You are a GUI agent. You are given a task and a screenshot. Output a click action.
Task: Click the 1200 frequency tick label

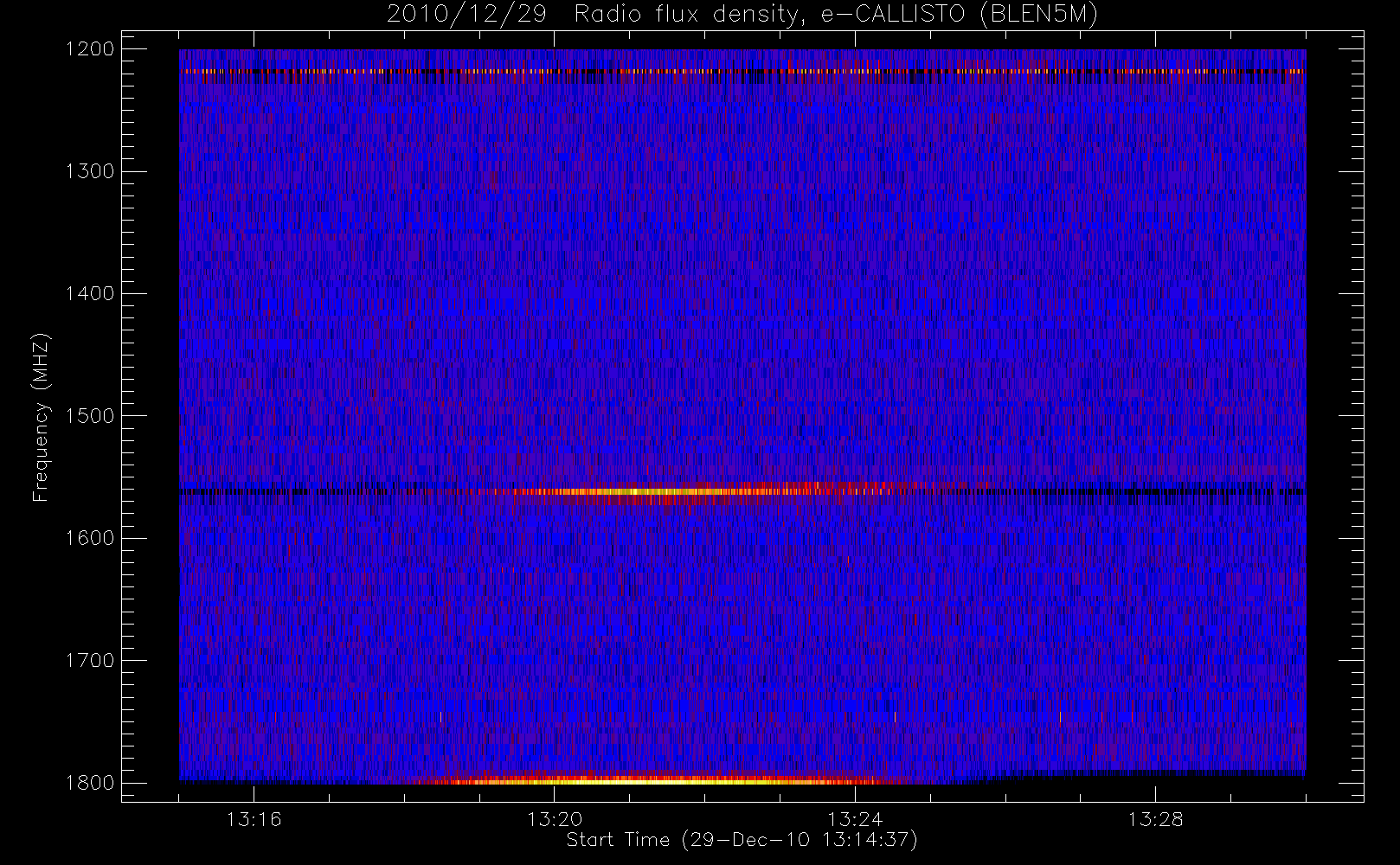click(90, 49)
